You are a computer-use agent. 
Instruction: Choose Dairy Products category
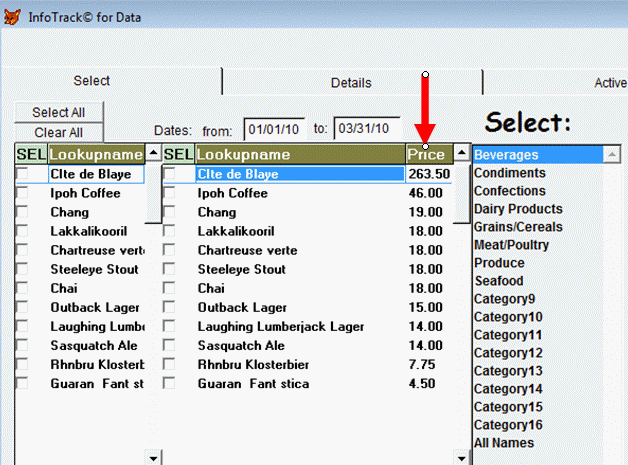pyautogui.click(x=518, y=209)
